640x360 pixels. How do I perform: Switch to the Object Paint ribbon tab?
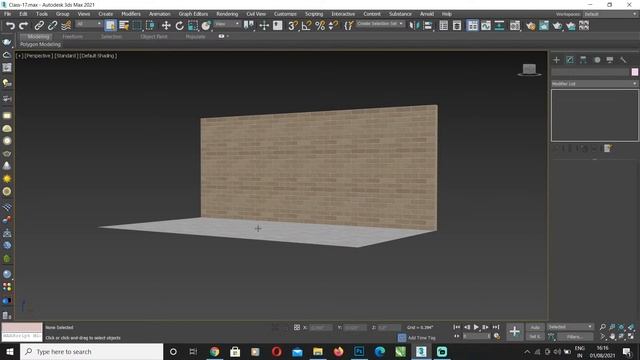[x=154, y=36]
